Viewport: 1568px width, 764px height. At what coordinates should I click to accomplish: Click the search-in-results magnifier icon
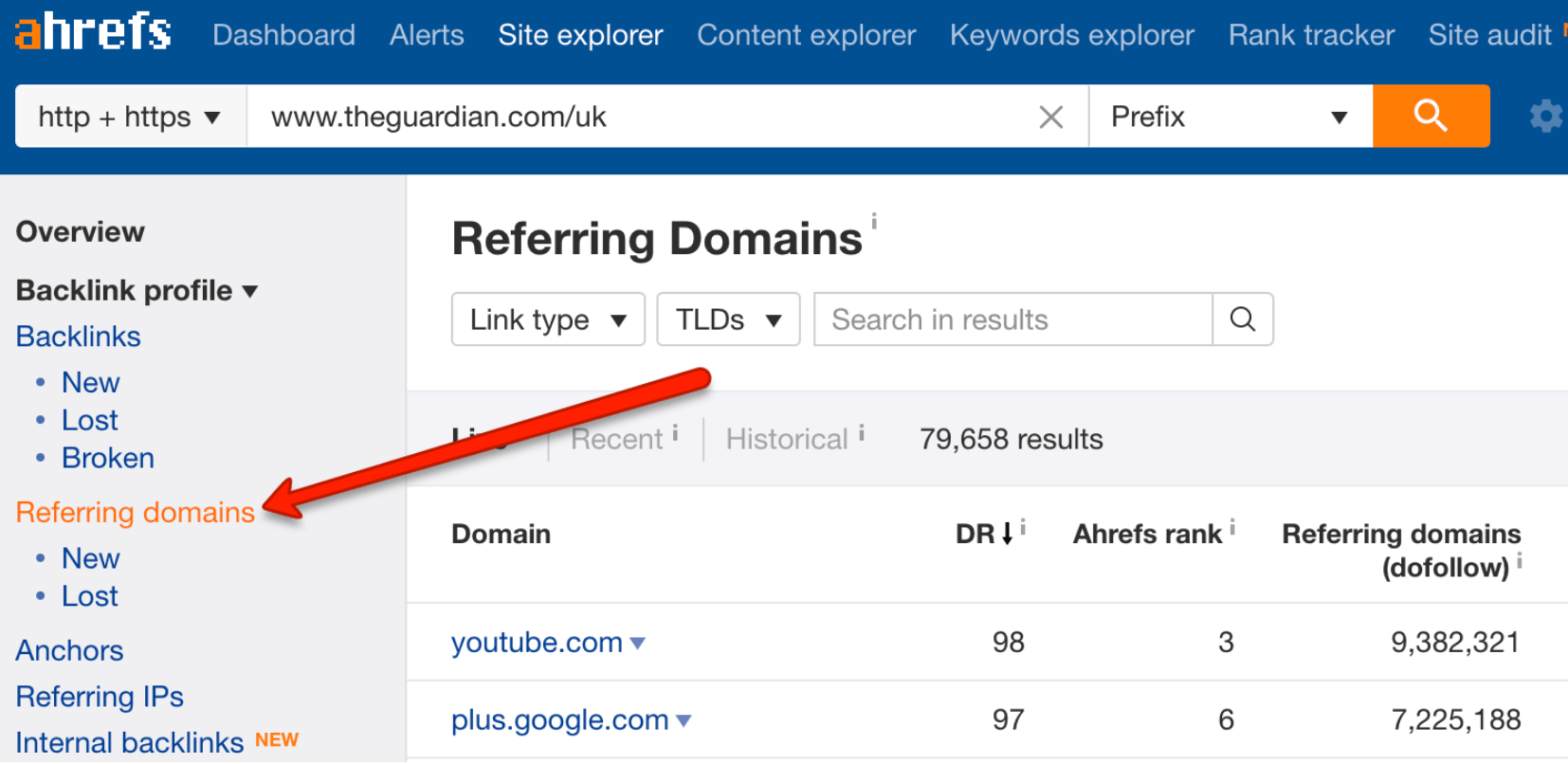pyautogui.click(x=1243, y=319)
